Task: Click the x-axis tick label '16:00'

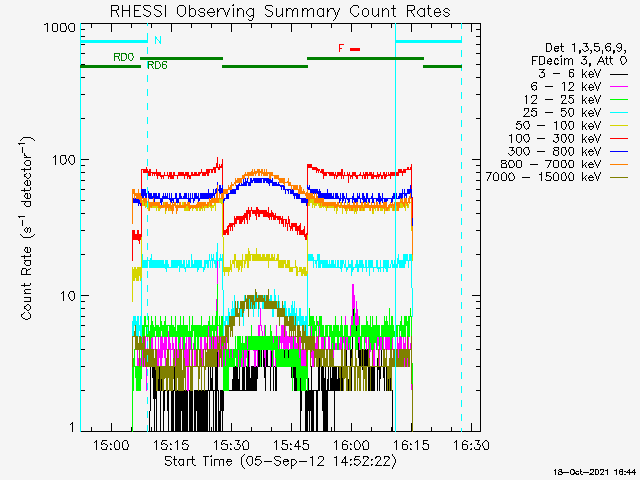Action: click(351, 445)
